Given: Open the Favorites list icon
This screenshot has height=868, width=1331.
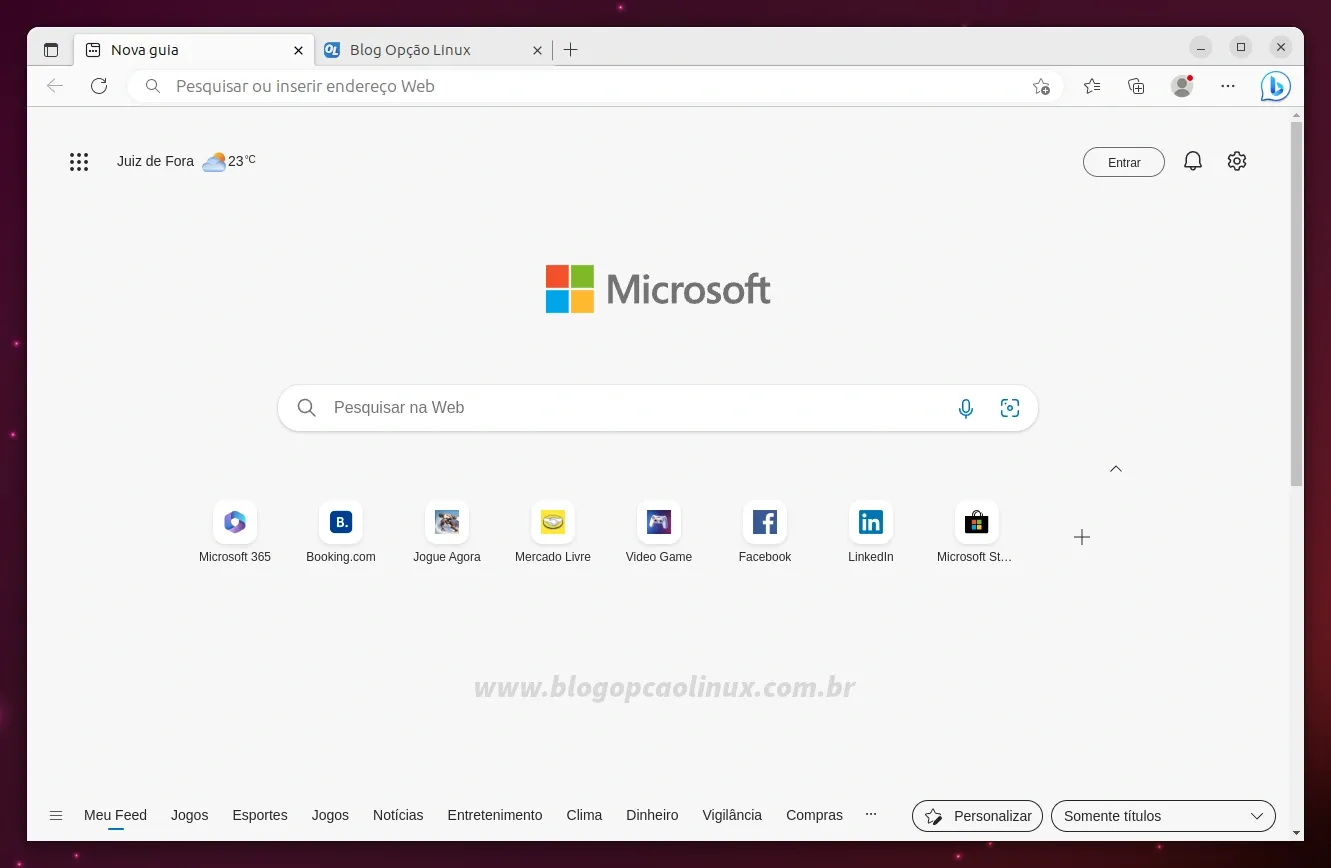Looking at the screenshot, I should (x=1092, y=86).
